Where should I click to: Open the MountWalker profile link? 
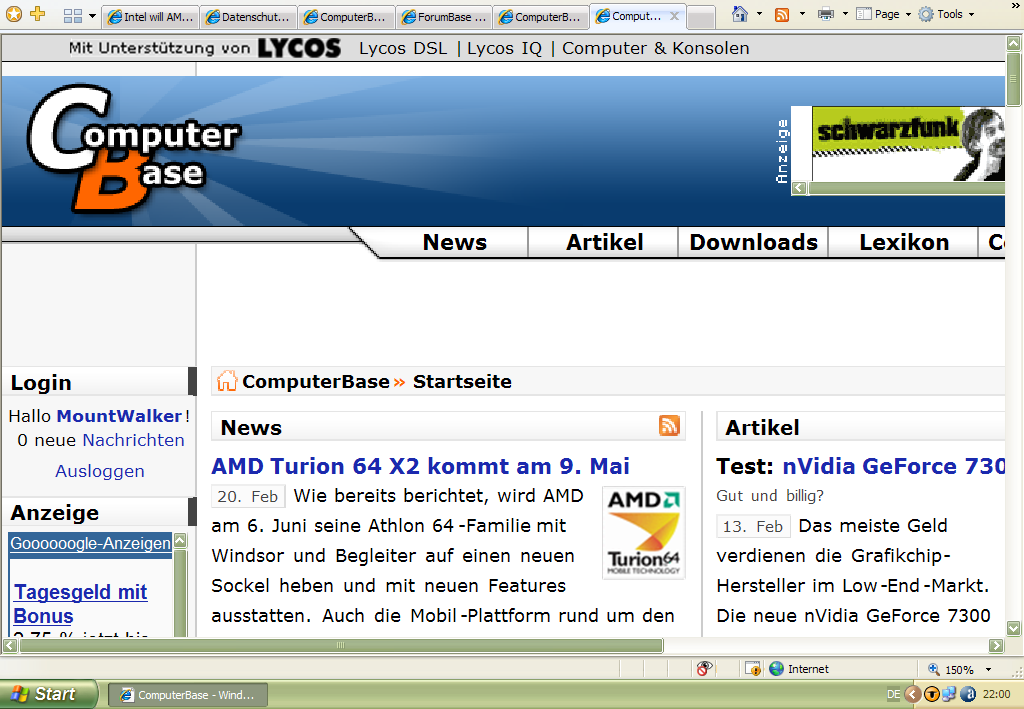[120, 416]
